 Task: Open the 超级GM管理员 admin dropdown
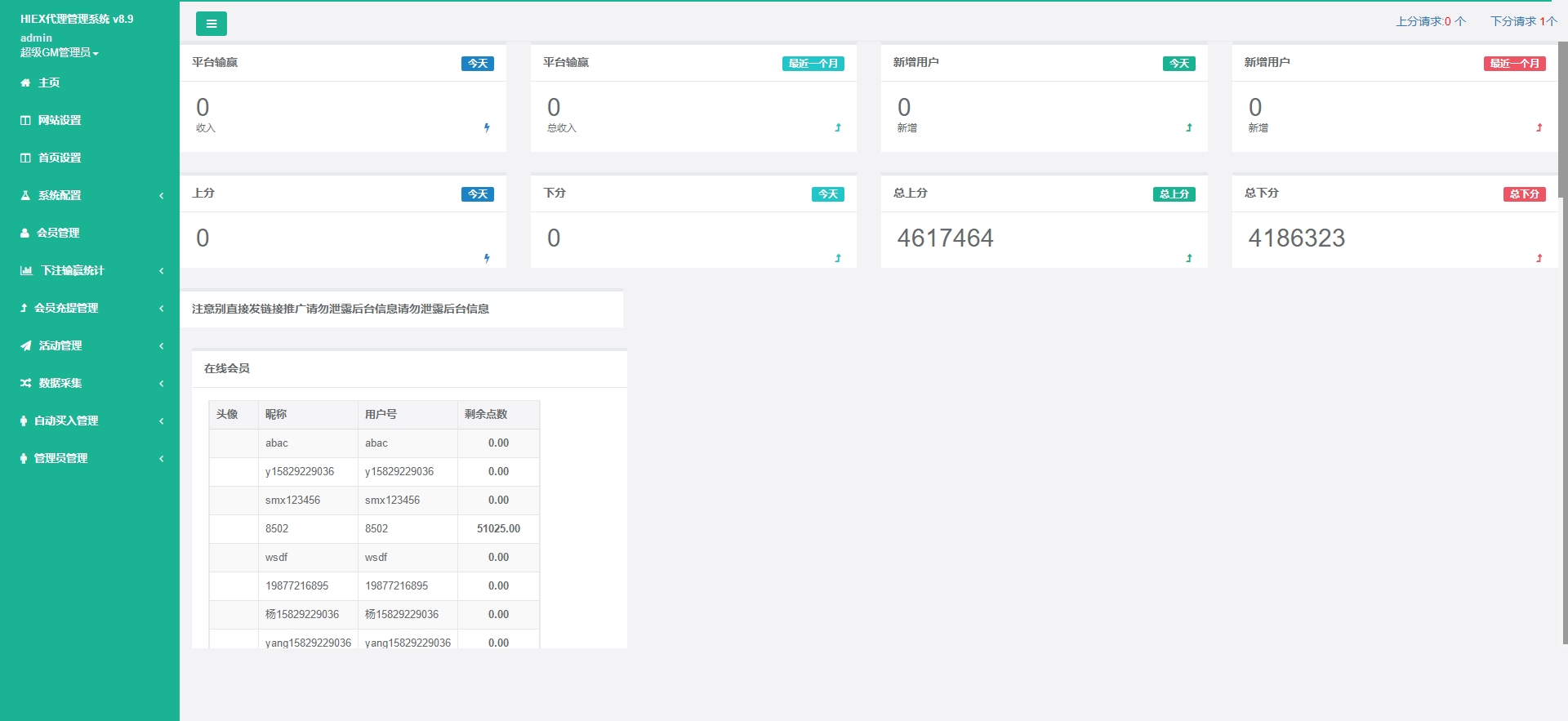[x=59, y=52]
